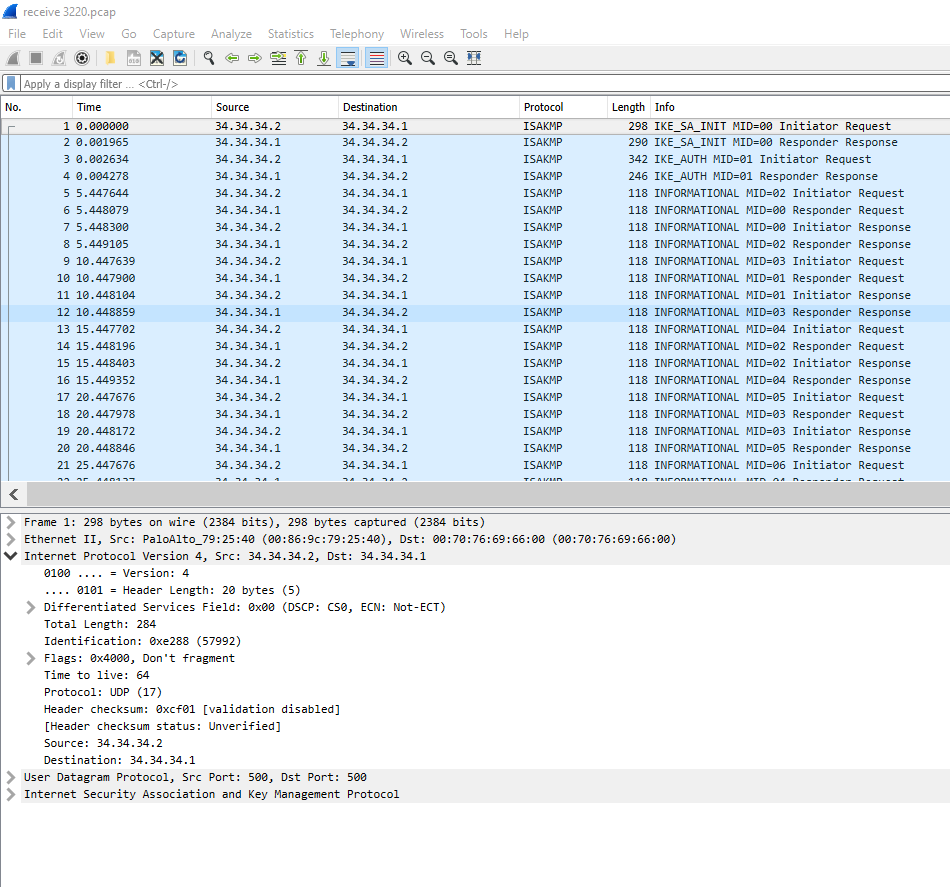Viewport: 950px width, 887px height.
Task: Open capture options gear icon
Action: (82, 58)
